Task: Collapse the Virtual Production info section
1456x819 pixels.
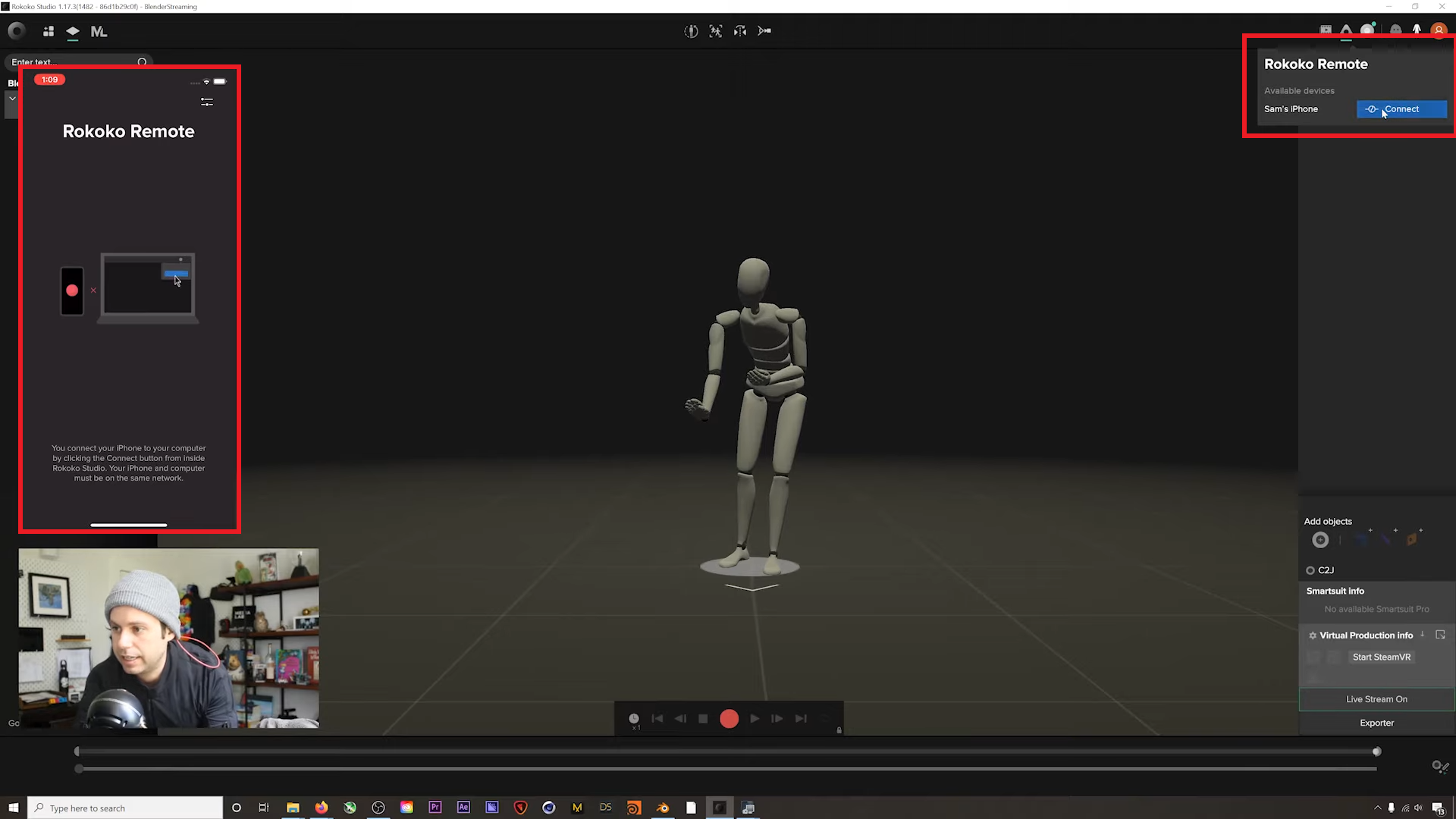Action: [x=1421, y=635]
